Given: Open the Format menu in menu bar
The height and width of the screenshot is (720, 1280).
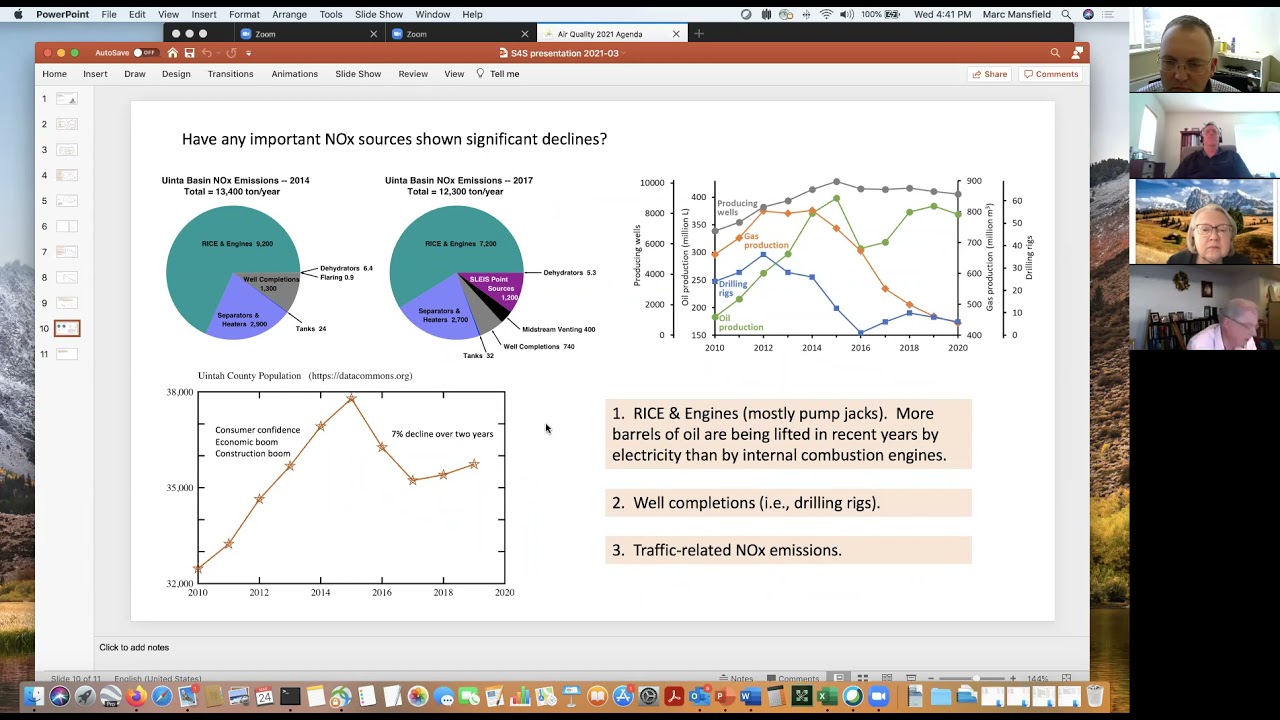Looking at the screenshot, I should pyautogui.click(x=244, y=15).
